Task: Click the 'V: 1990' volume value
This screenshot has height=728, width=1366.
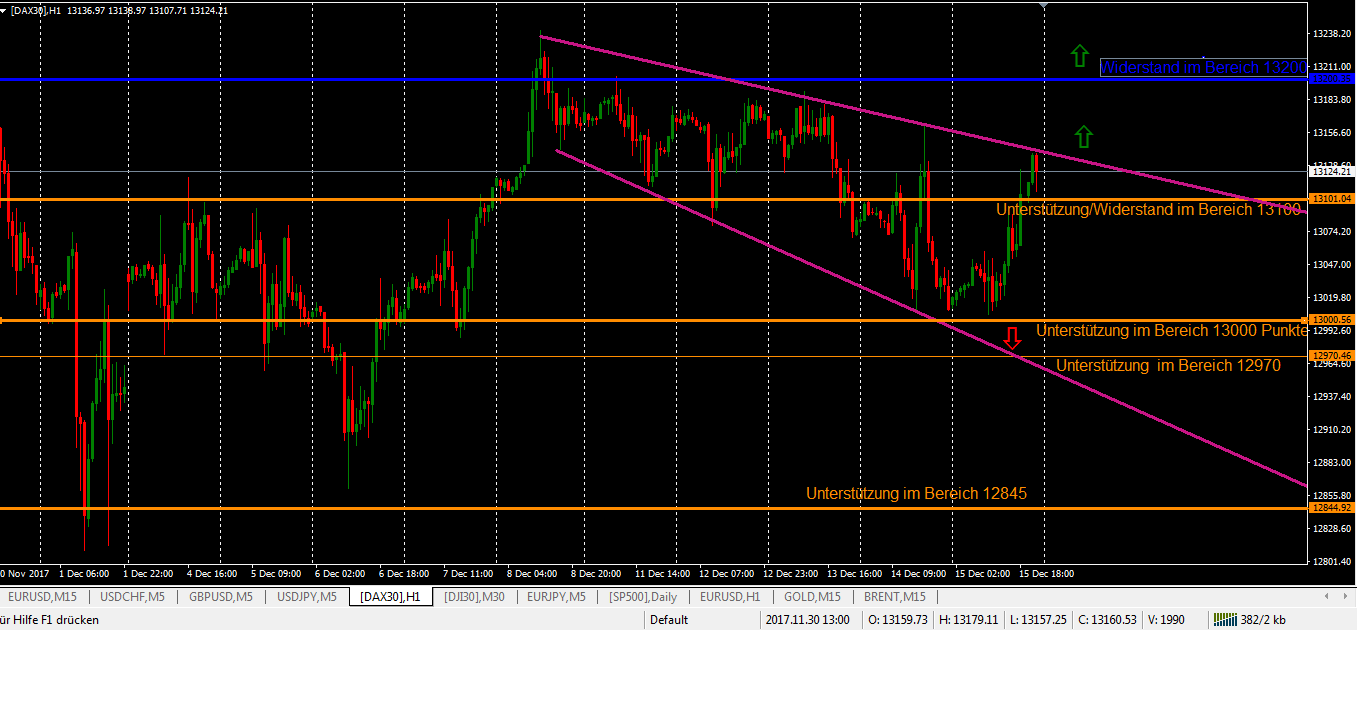Action: point(1166,620)
